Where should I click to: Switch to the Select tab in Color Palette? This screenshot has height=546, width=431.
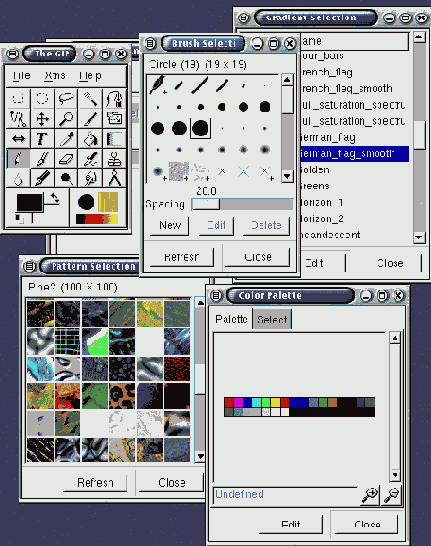click(x=272, y=319)
